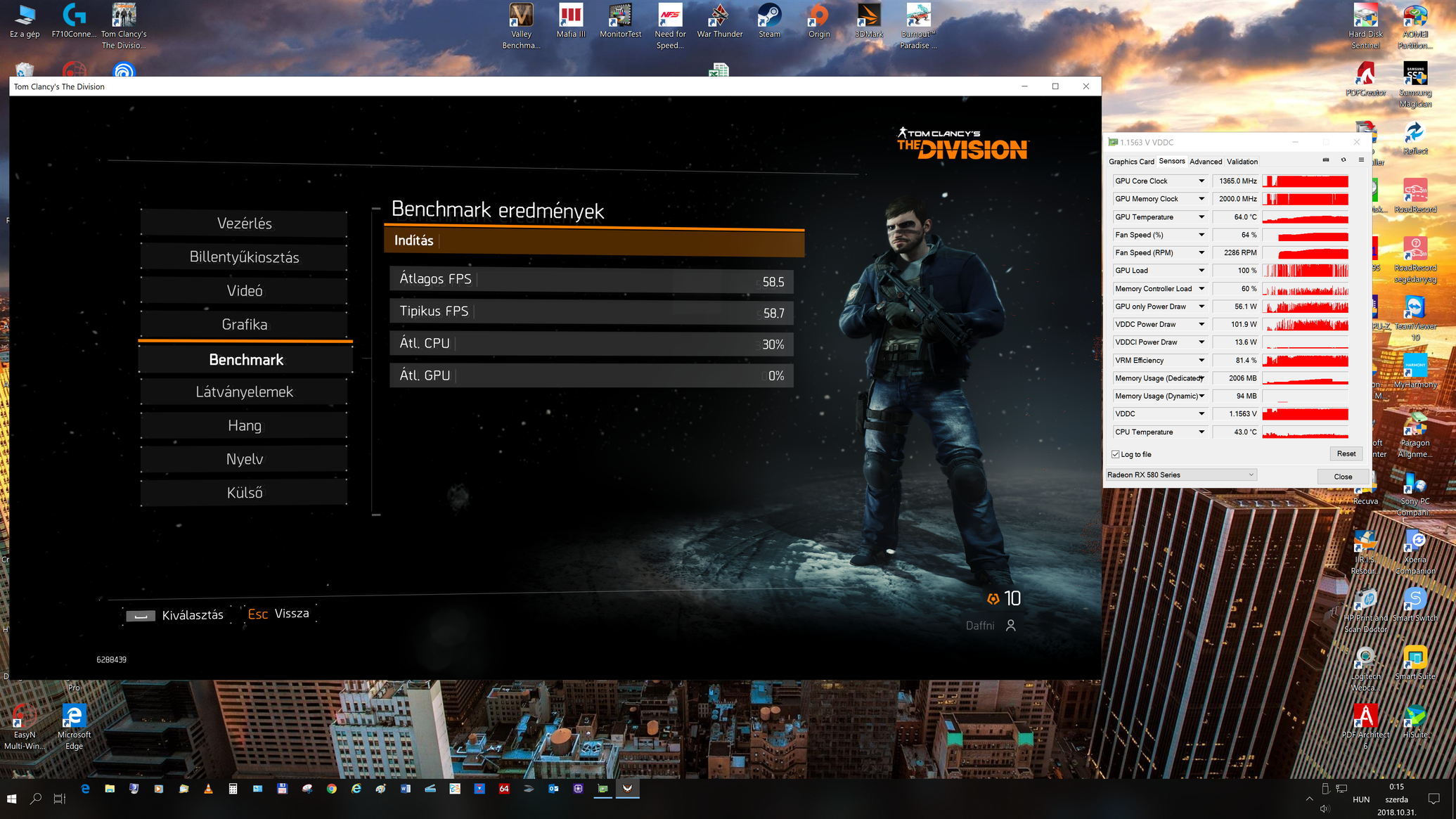Expand GPU Memory Clock dropdown arrow
This screenshot has width=1456, height=819.
coord(1201,199)
